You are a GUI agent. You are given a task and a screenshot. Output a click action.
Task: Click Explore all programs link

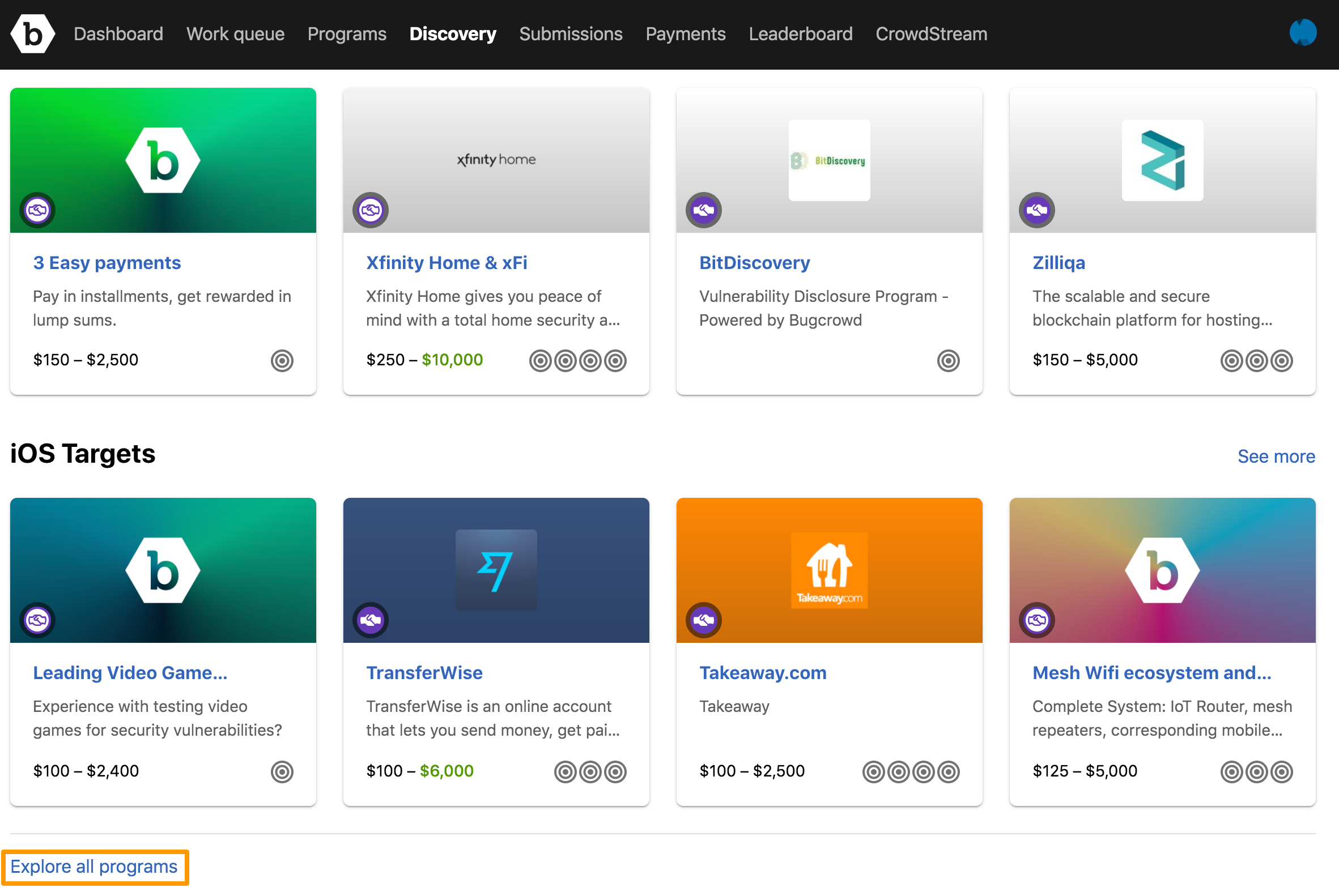tap(94, 867)
